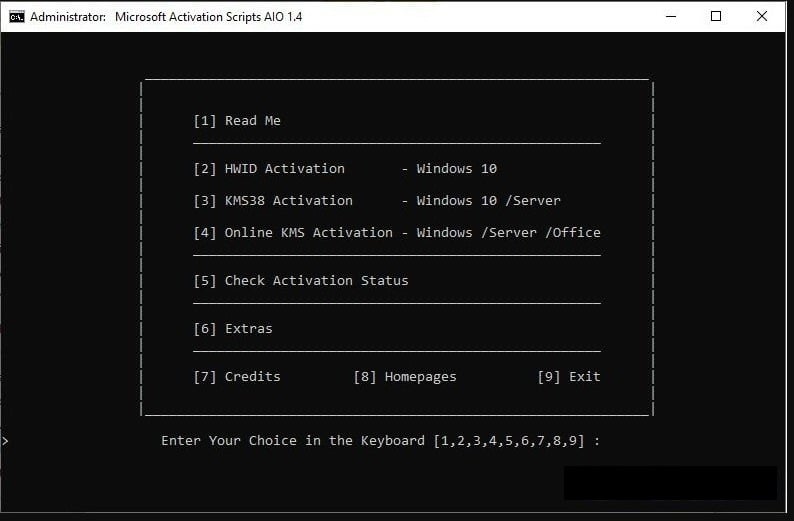The width and height of the screenshot is (794, 521).
Task: Focus the 'Enter Your Choice' prompt line
Action: click(380, 441)
